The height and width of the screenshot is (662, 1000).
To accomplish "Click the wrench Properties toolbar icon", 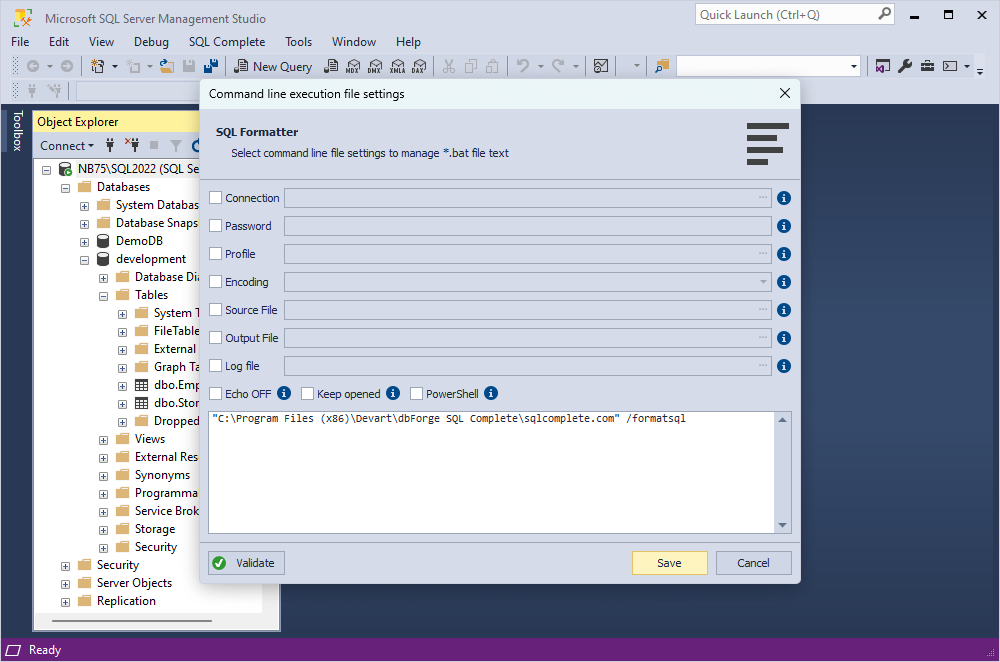I will coord(905,66).
